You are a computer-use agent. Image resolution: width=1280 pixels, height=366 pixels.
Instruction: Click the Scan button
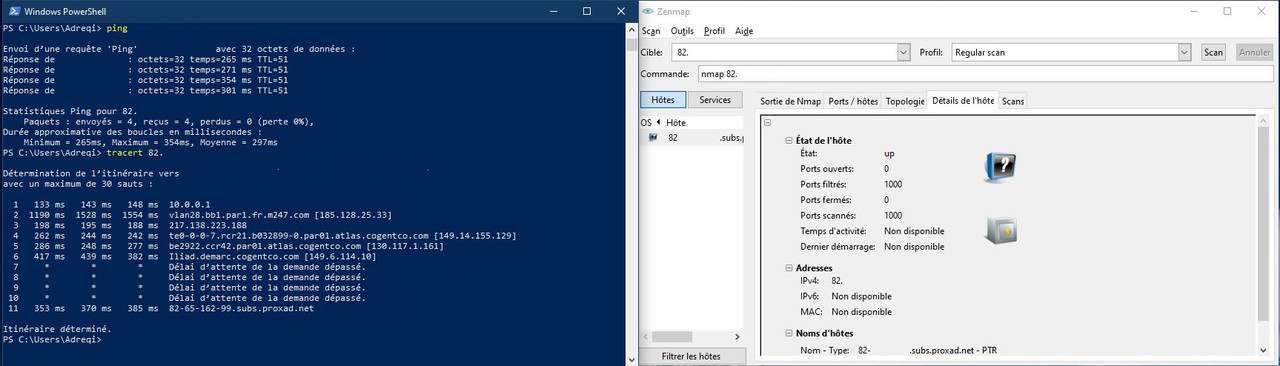coord(1213,52)
